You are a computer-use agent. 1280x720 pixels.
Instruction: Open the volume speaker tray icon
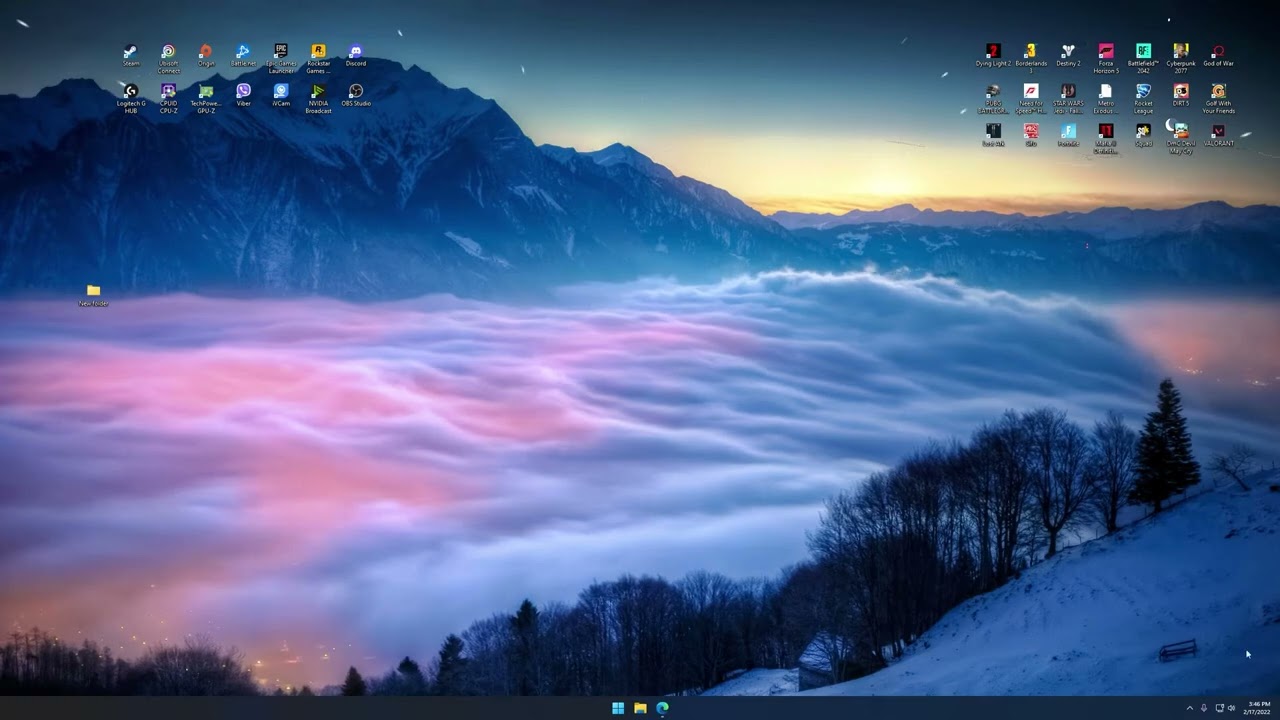[1231, 708]
